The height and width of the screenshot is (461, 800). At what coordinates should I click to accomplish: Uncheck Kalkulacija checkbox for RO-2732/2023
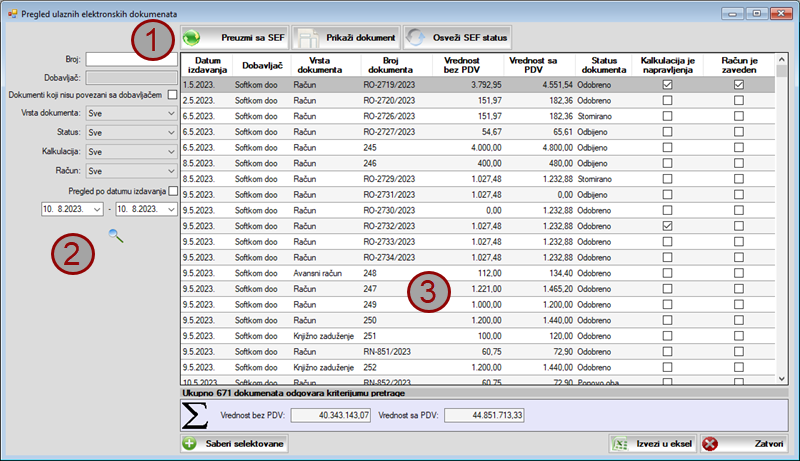tap(667, 226)
